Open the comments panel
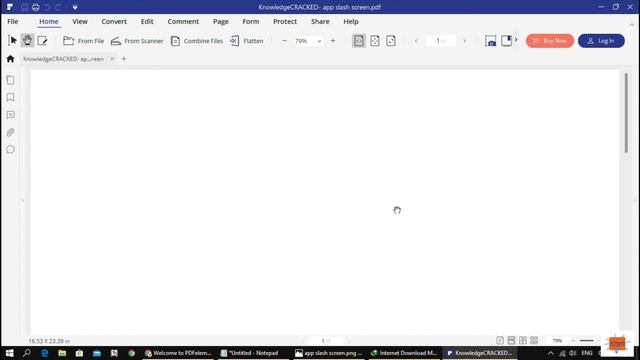Image resolution: width=640 pixels, height=360 pixels. [x=11, y=115]
